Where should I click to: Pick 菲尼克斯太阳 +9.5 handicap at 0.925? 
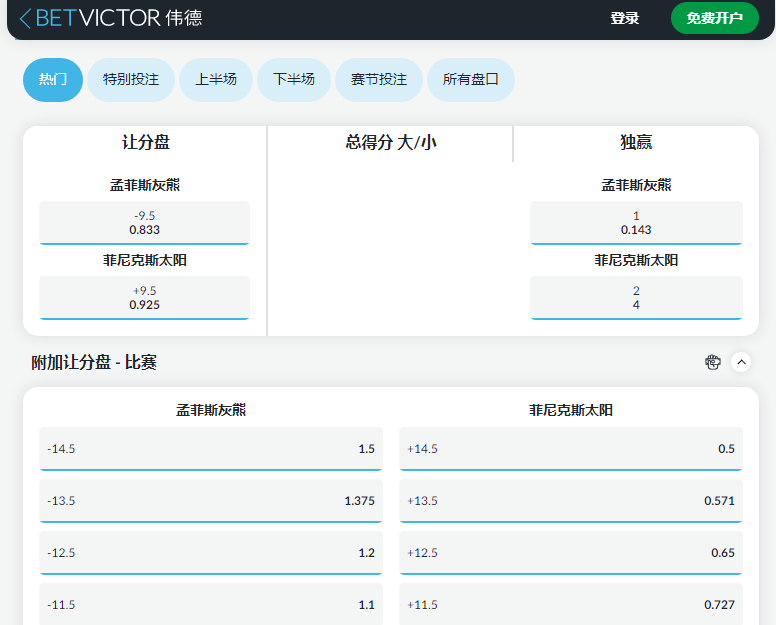pyautogui.click(x=144, y=297)
